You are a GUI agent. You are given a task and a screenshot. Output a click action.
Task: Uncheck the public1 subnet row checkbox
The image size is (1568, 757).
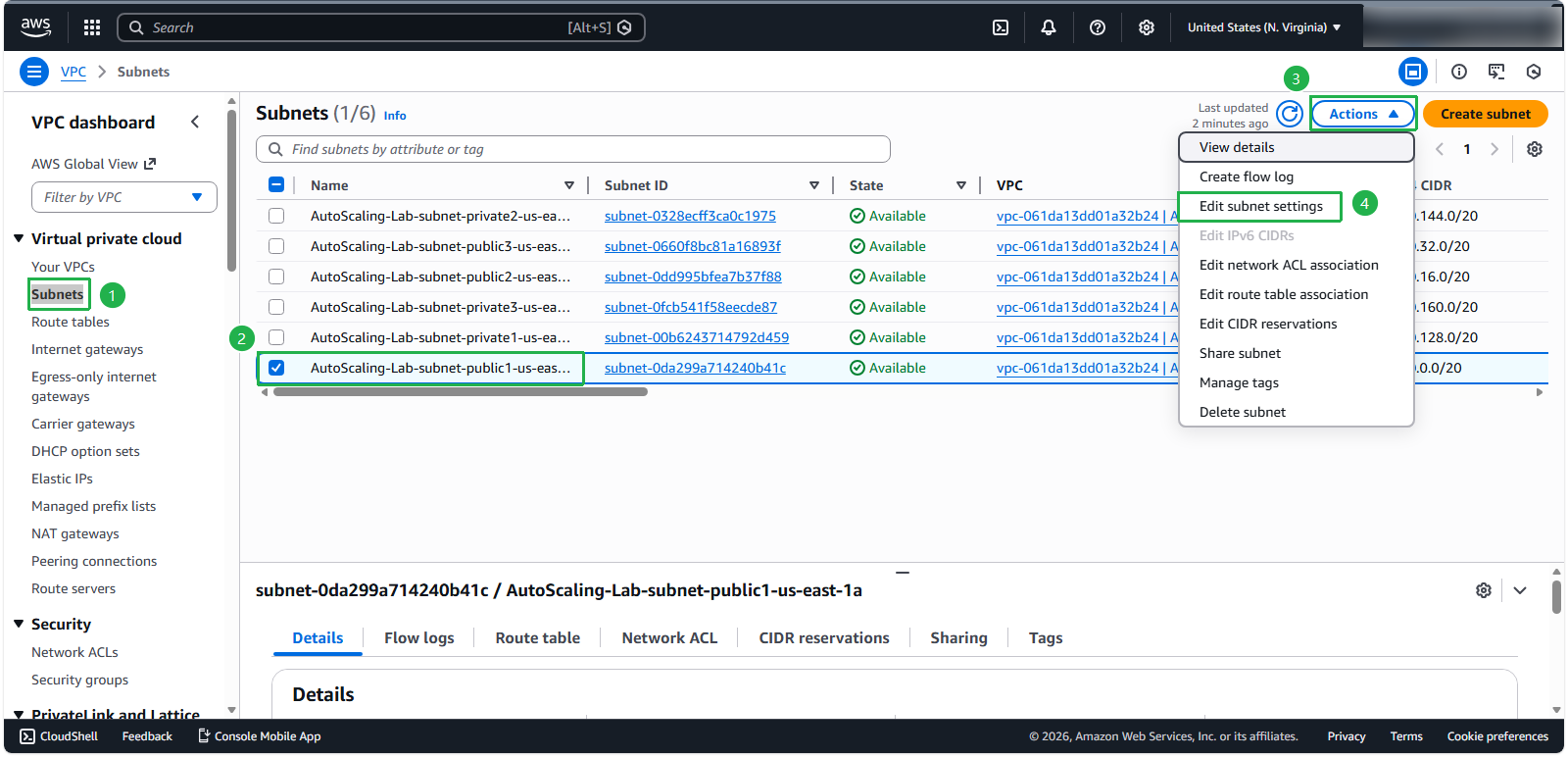click(x=276, y=368)
